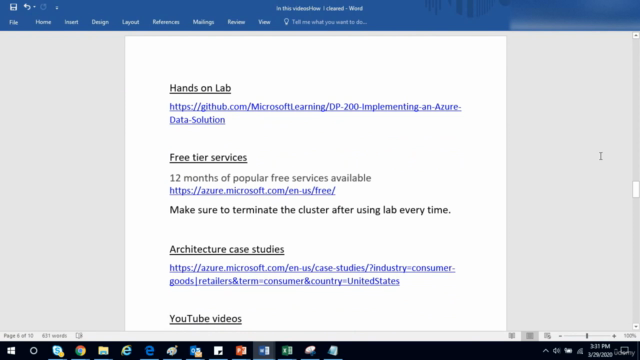Open File Explorer from the taskbar
The width and height of the screenshot is (640, 360).
click(103, 351)
